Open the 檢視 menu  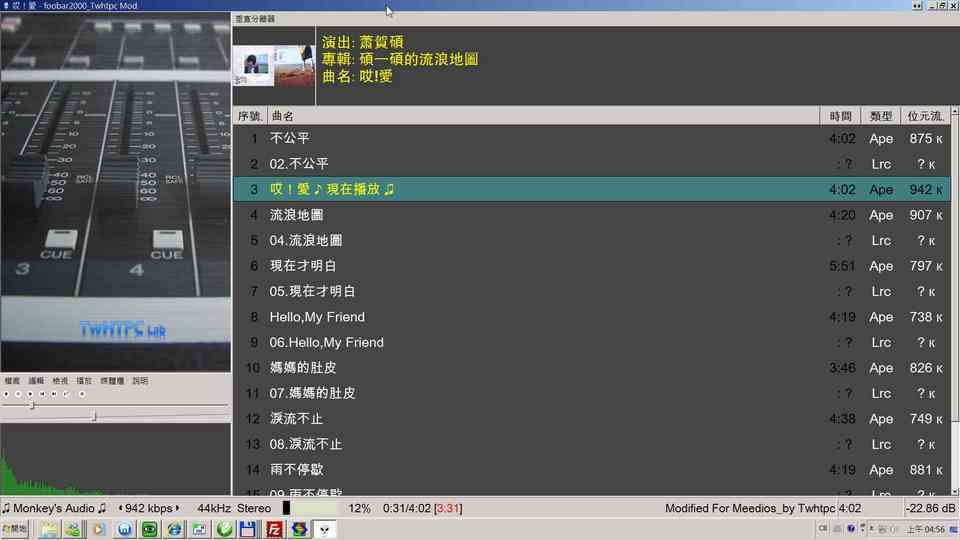pos(60,381)
